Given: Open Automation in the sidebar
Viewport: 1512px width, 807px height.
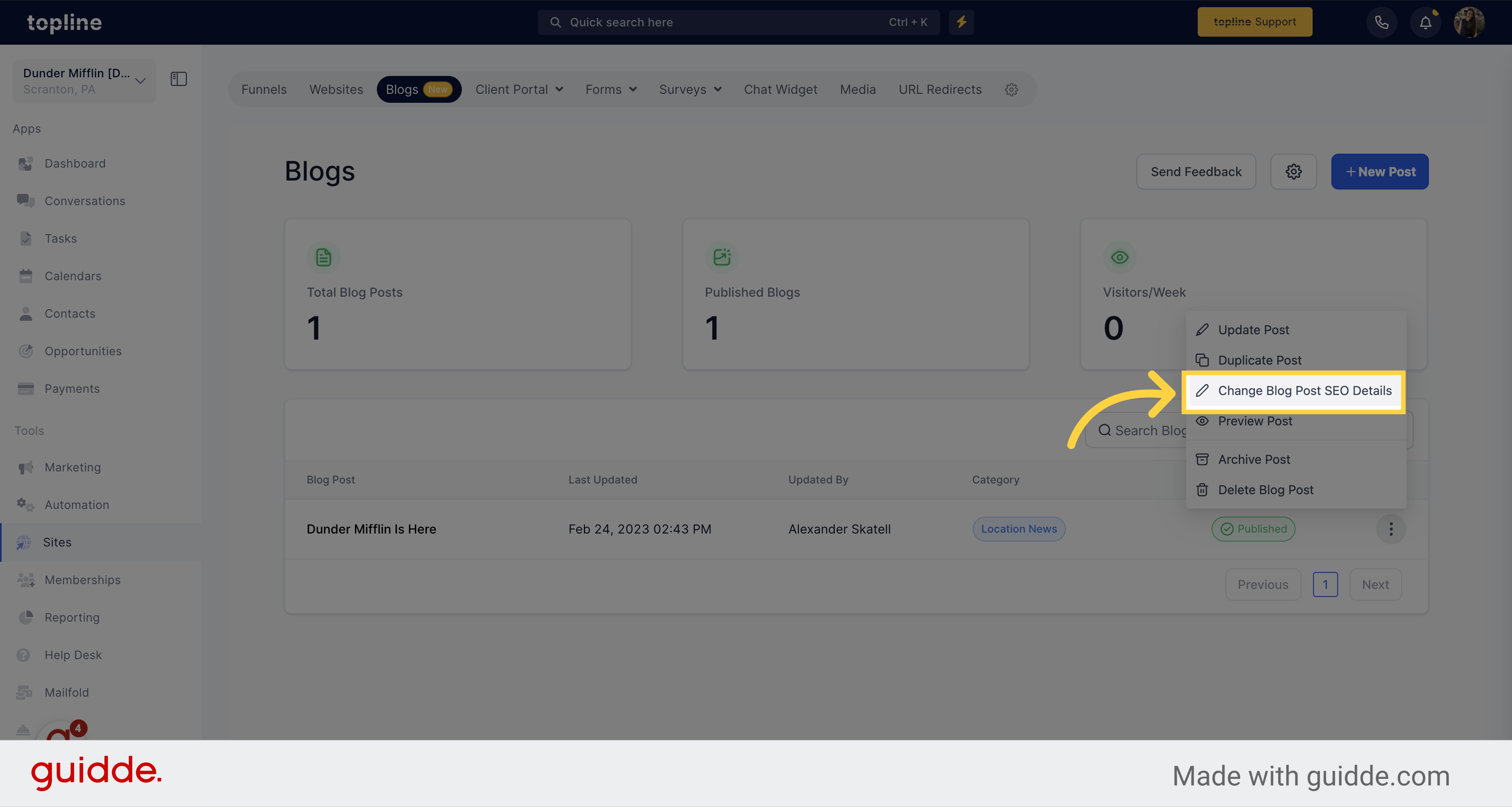Looking at the screenshot, I should click(x=76, y=505).
